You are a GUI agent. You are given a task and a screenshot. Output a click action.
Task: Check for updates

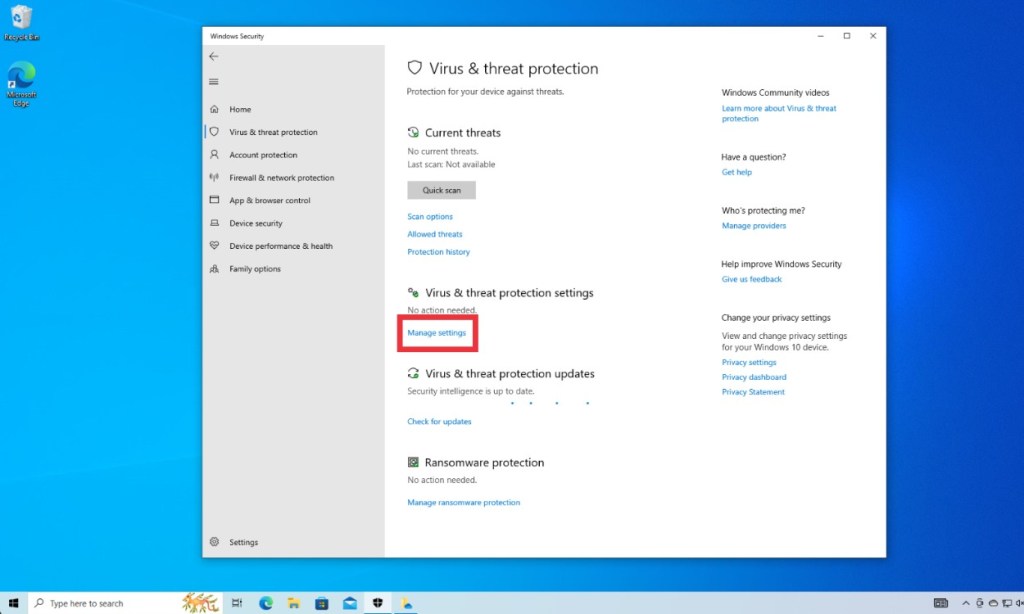click(439, 421)
